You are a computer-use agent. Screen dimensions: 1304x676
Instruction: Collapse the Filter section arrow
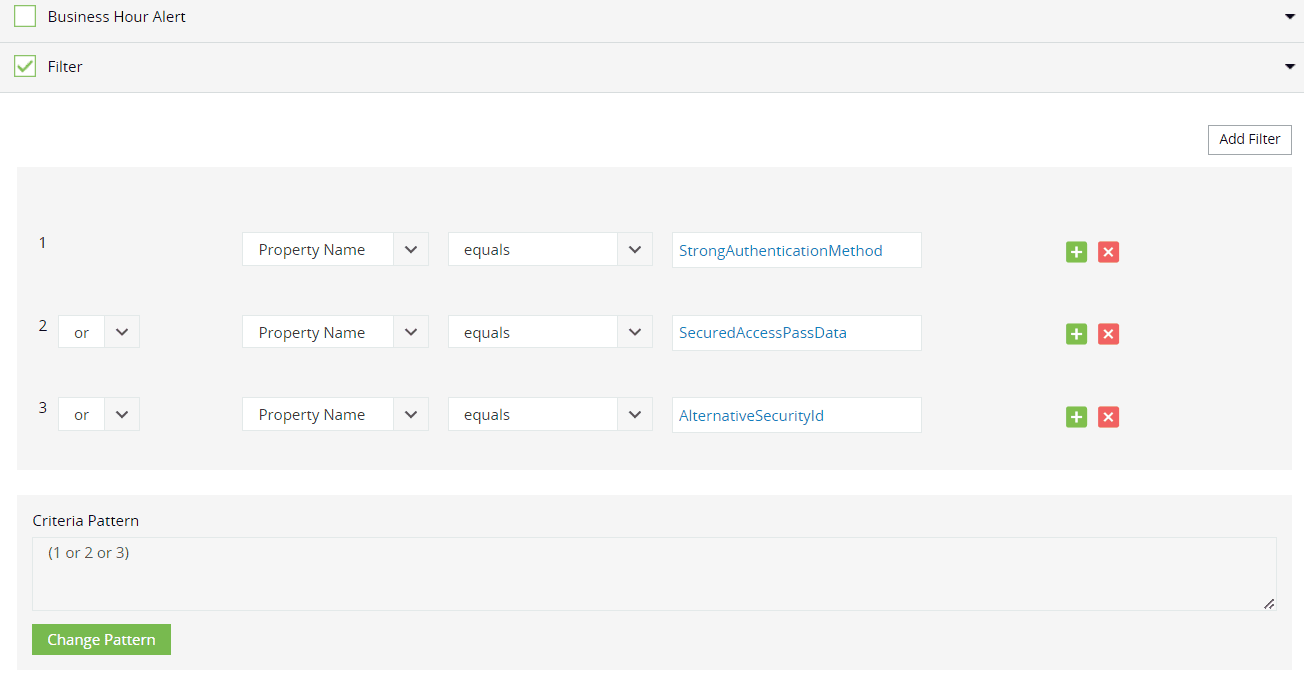(x=1289, y=67)
